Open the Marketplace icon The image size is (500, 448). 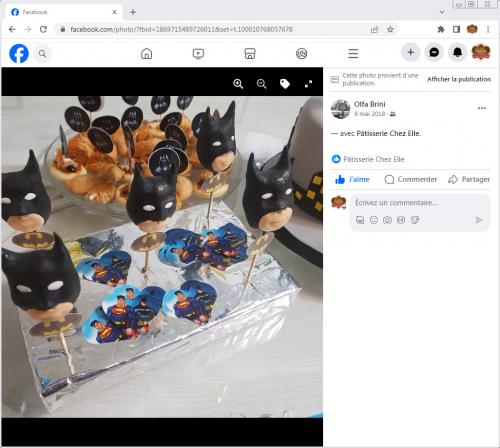[250, 53]
